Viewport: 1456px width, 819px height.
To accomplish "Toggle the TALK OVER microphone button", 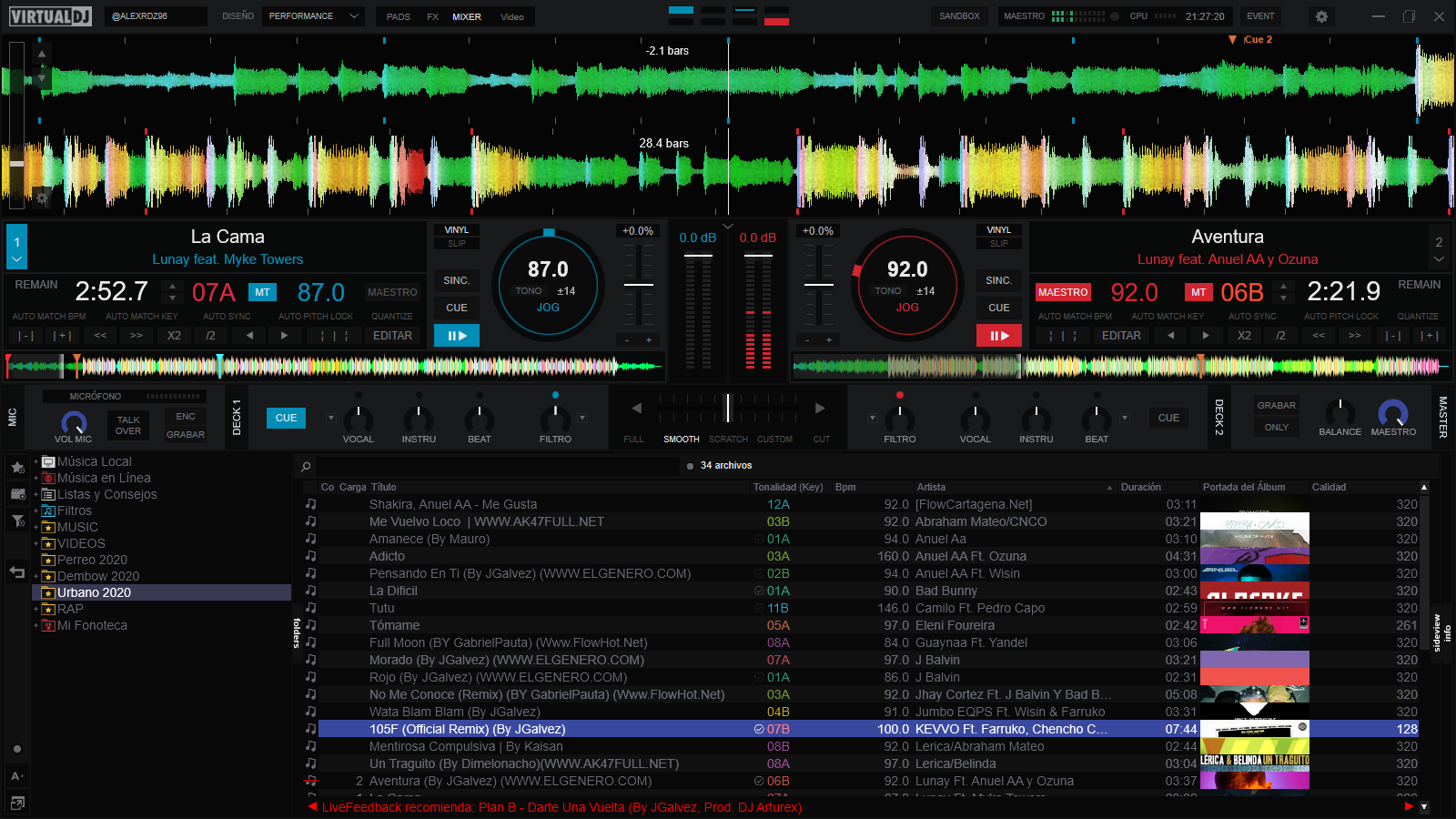I will 128,425.
